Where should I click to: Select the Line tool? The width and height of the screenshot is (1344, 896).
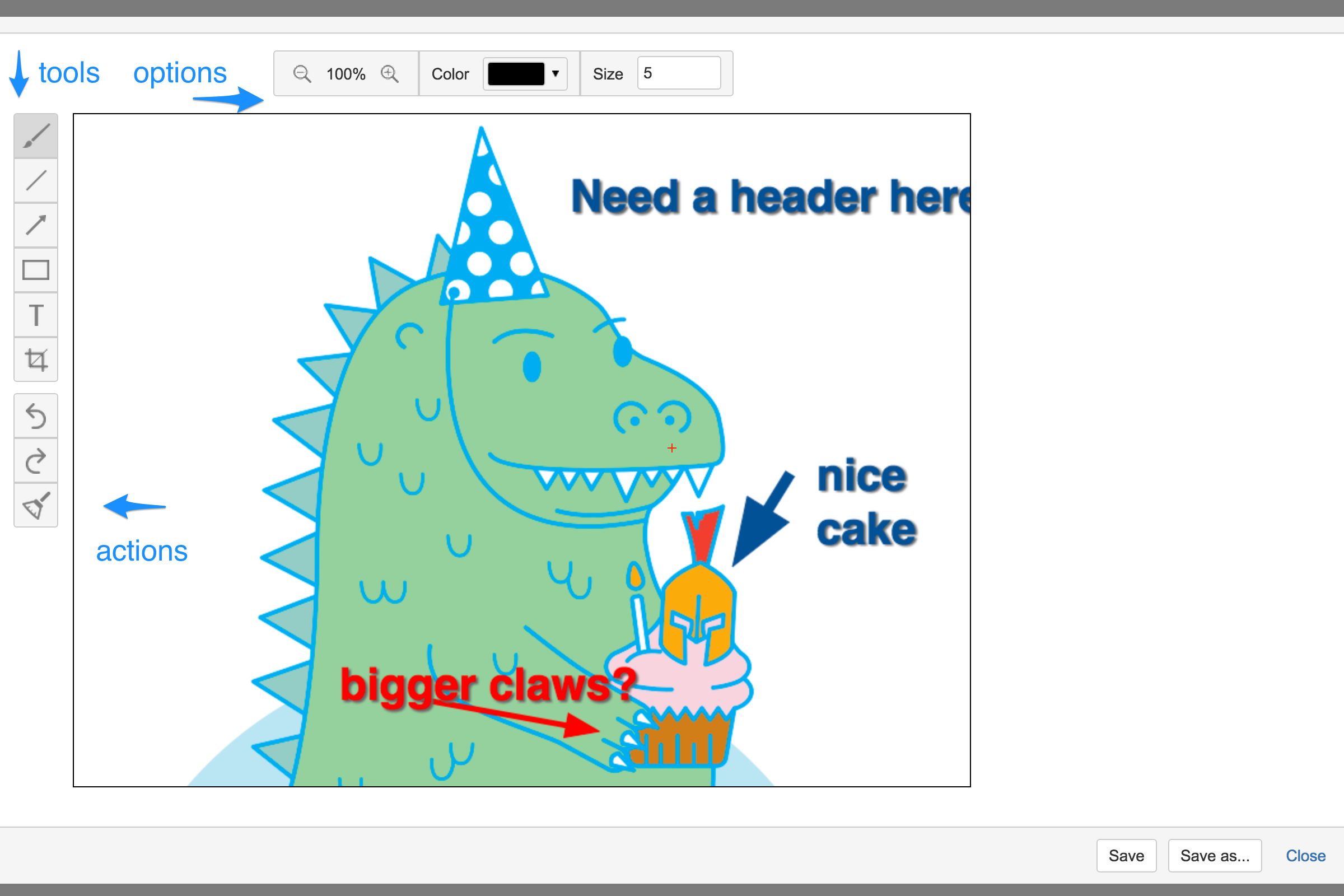35,180
